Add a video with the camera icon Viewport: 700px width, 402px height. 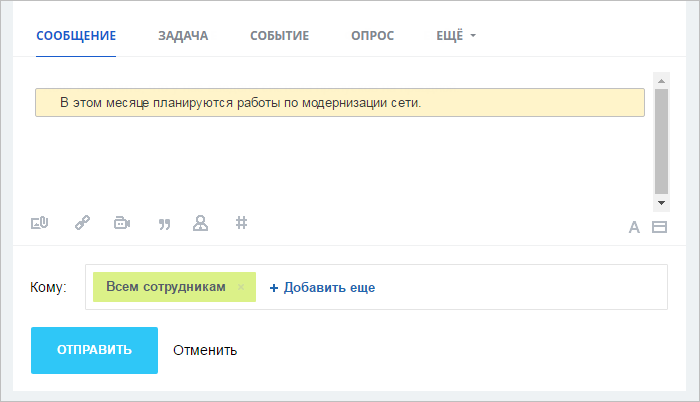(122, 222)
